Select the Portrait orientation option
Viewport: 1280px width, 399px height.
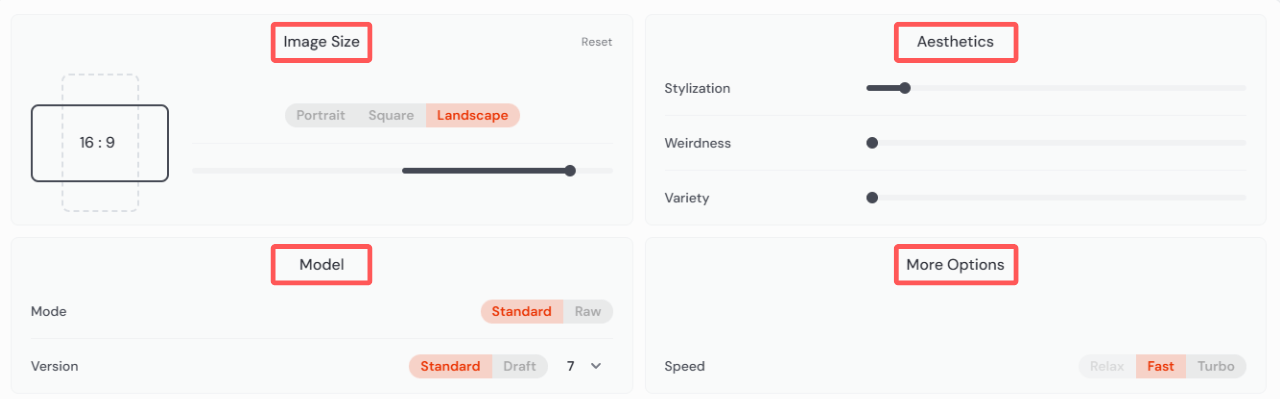(x=321, y=115)
